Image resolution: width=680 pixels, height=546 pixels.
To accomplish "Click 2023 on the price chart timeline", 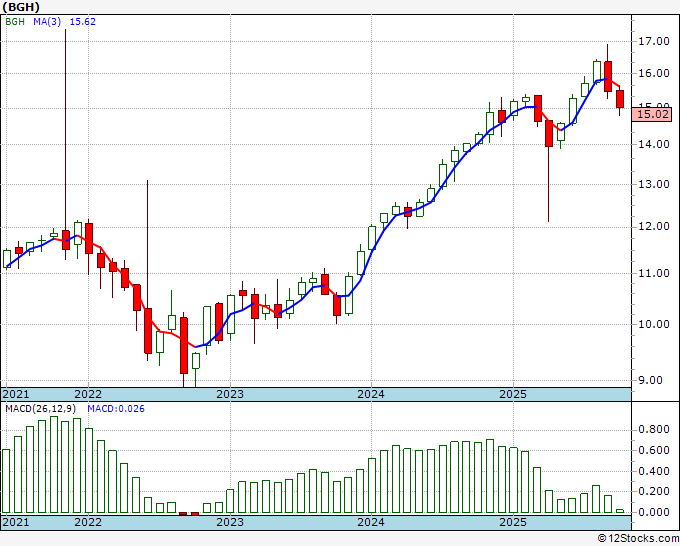I will point(230,394).
